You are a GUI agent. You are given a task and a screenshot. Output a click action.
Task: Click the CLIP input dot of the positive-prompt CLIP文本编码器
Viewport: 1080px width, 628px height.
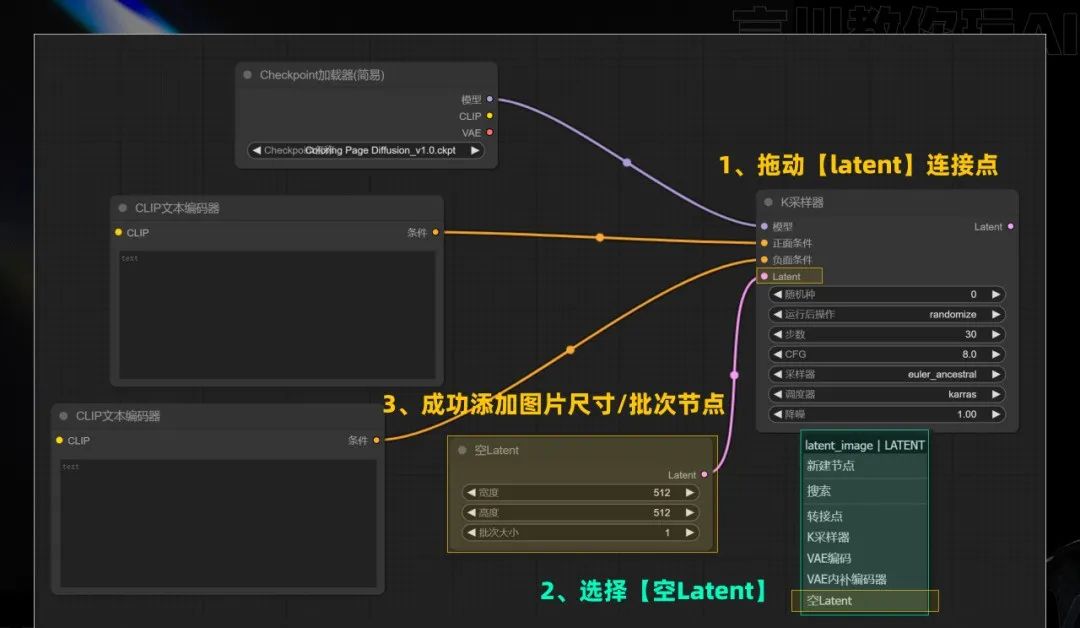tap(118, 232)
